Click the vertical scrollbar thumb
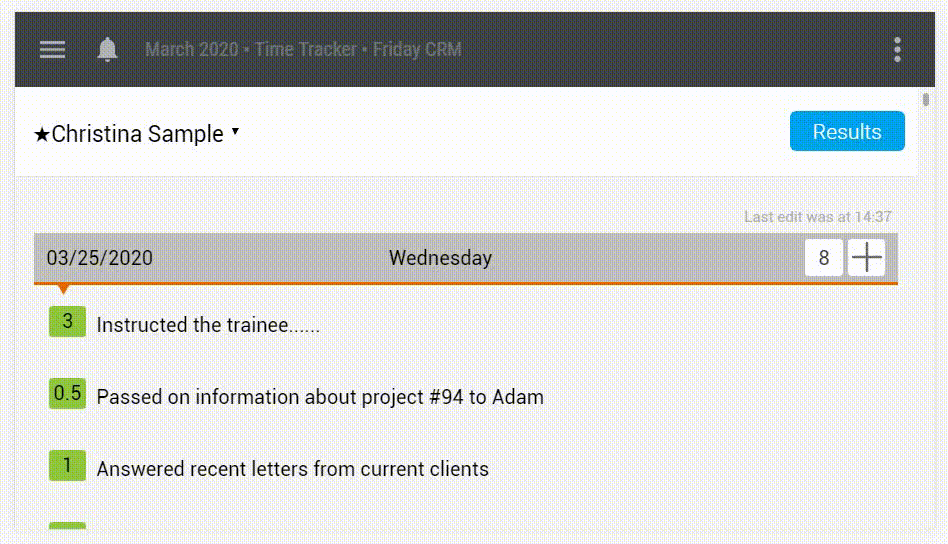 point(926,100)
